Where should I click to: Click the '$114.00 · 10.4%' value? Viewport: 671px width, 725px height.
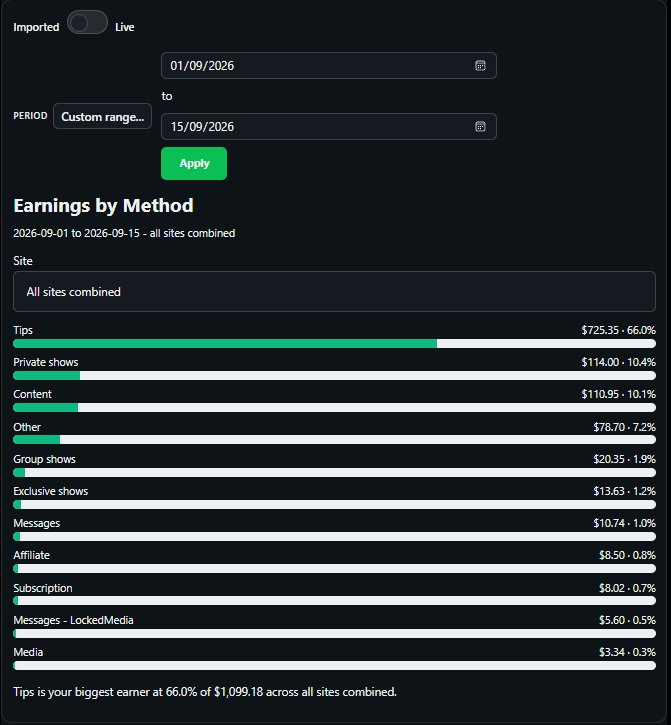(x=618, y=362)
